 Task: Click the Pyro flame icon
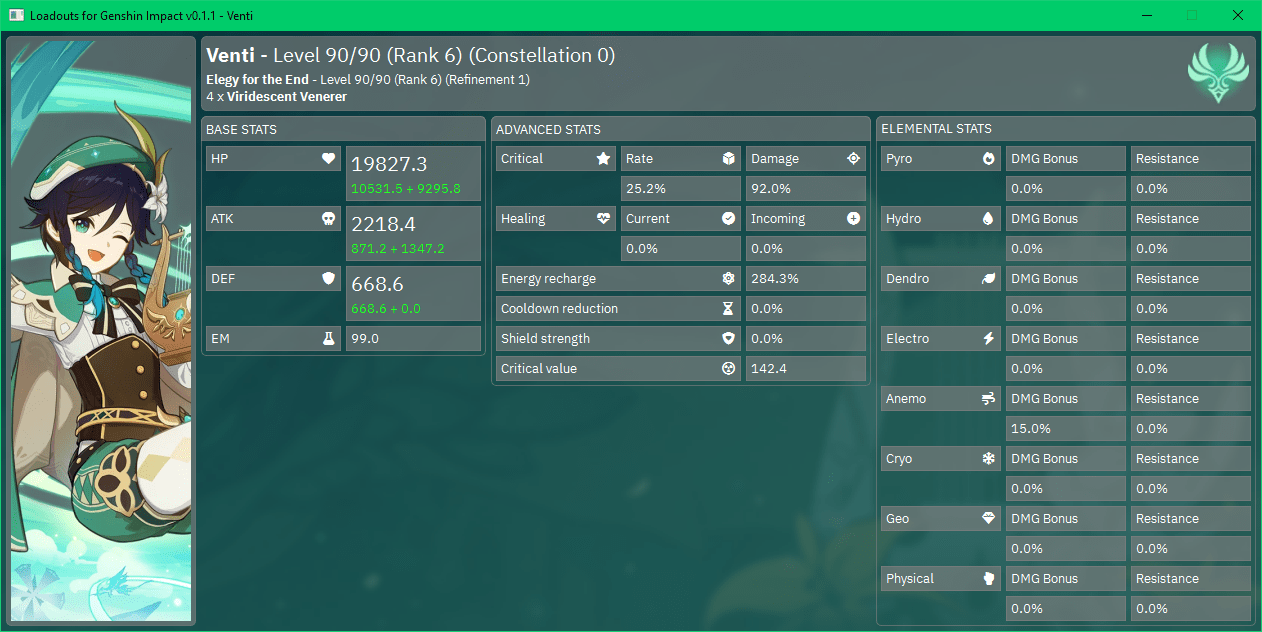(988, 159)
